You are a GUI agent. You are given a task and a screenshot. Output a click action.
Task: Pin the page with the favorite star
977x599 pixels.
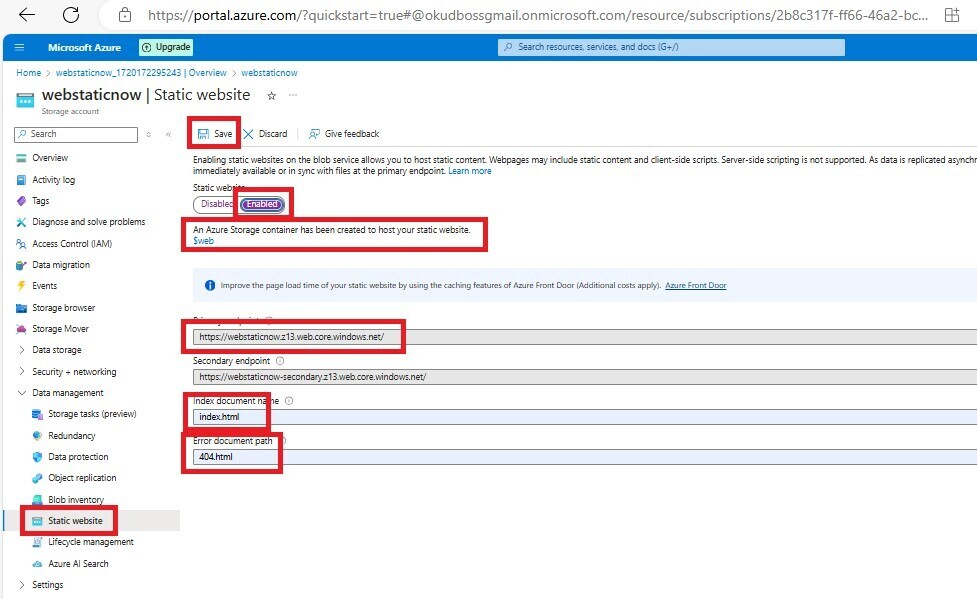(271, 95)
